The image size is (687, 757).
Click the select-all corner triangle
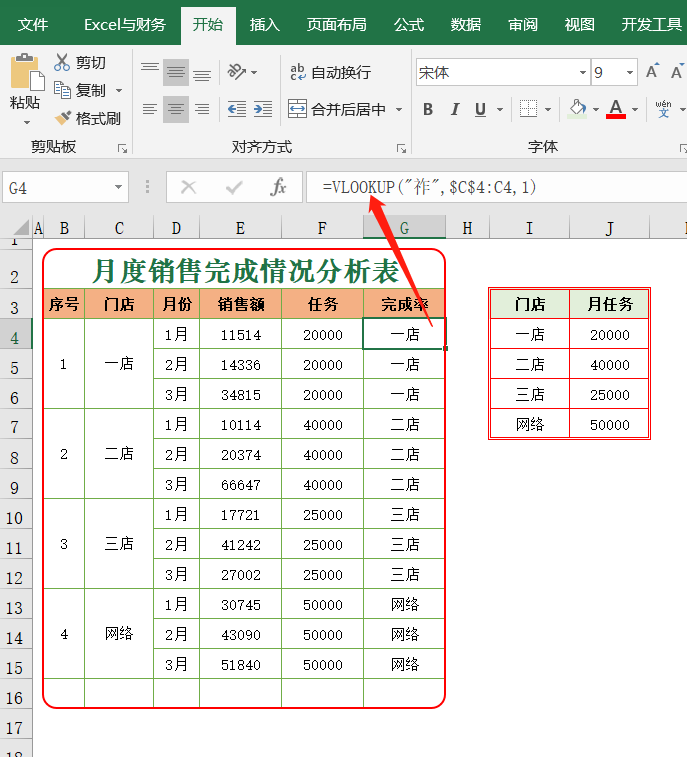coord(19,227)
